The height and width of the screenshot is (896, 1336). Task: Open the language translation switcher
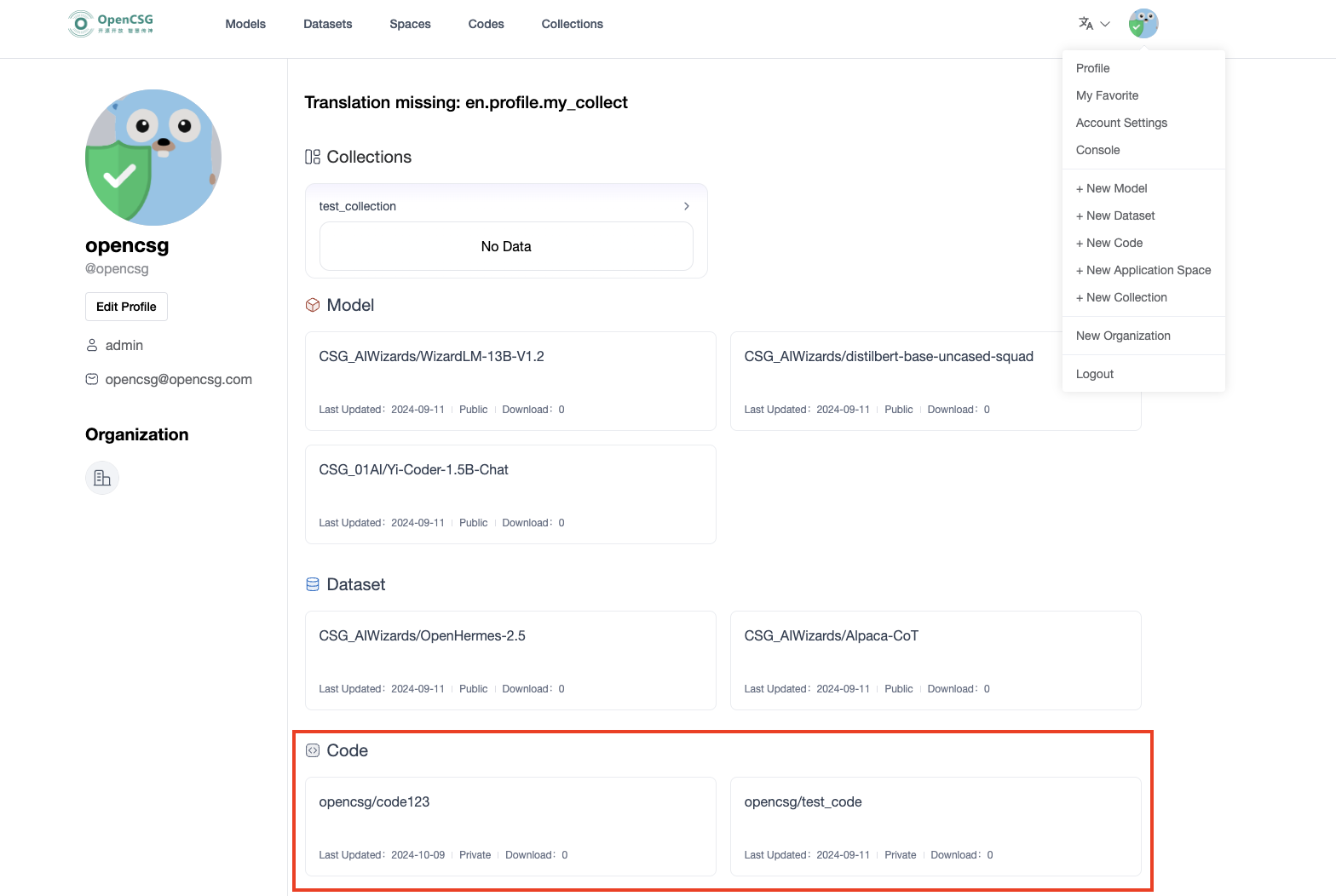[1093, 24]
